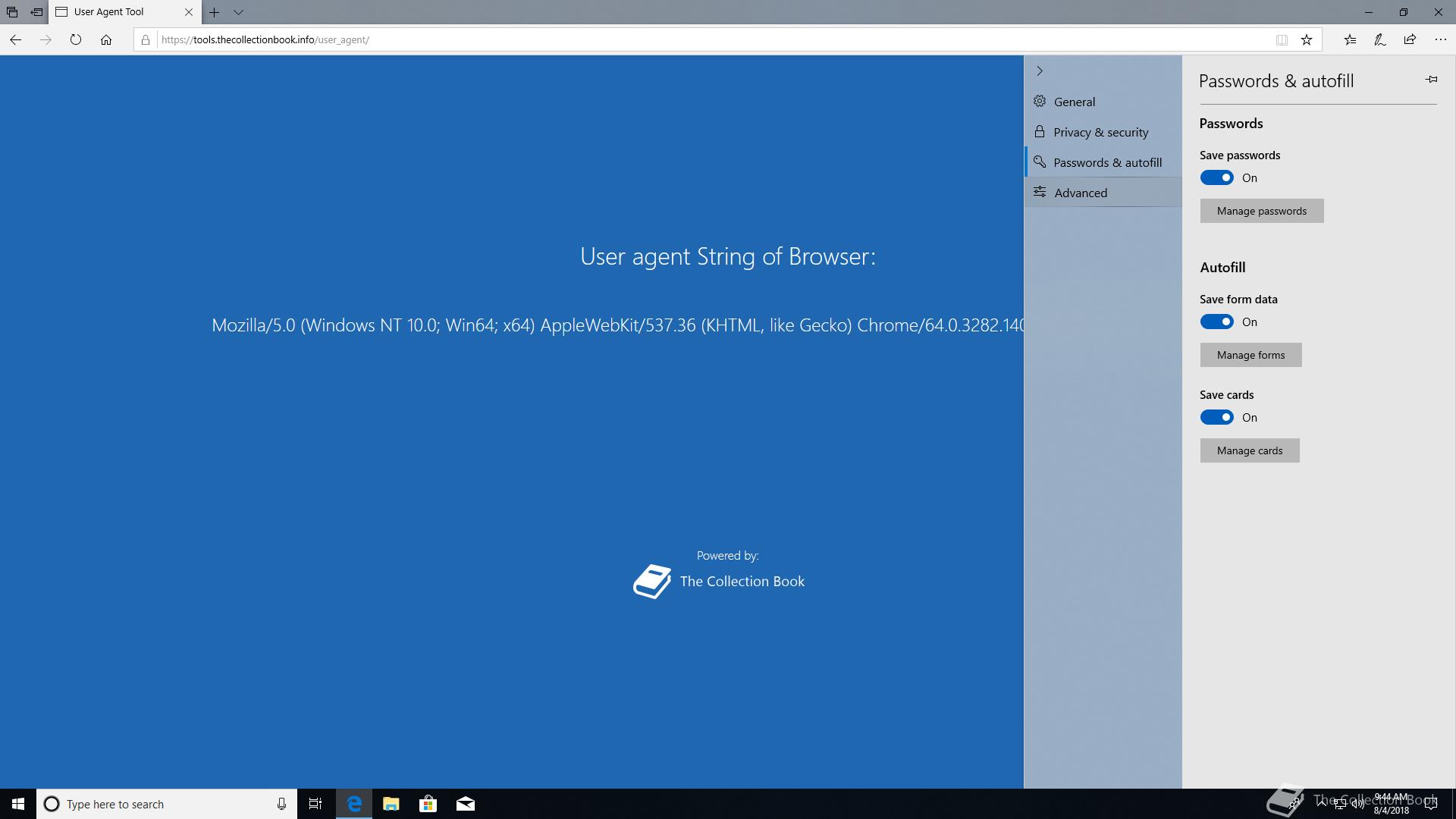1456x819 pixels.
Task: Click the browser Back arrow
Action: click(15, 40)
